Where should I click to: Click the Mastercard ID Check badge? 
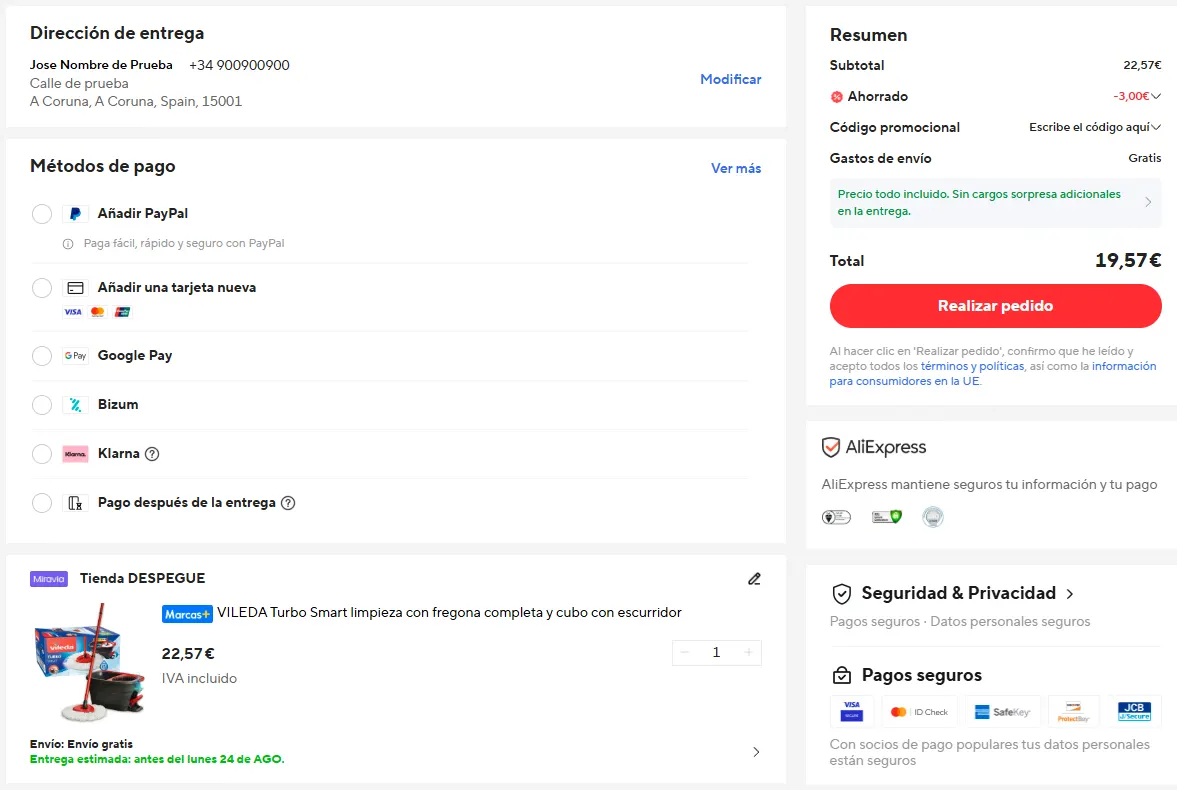pos(920,711)
